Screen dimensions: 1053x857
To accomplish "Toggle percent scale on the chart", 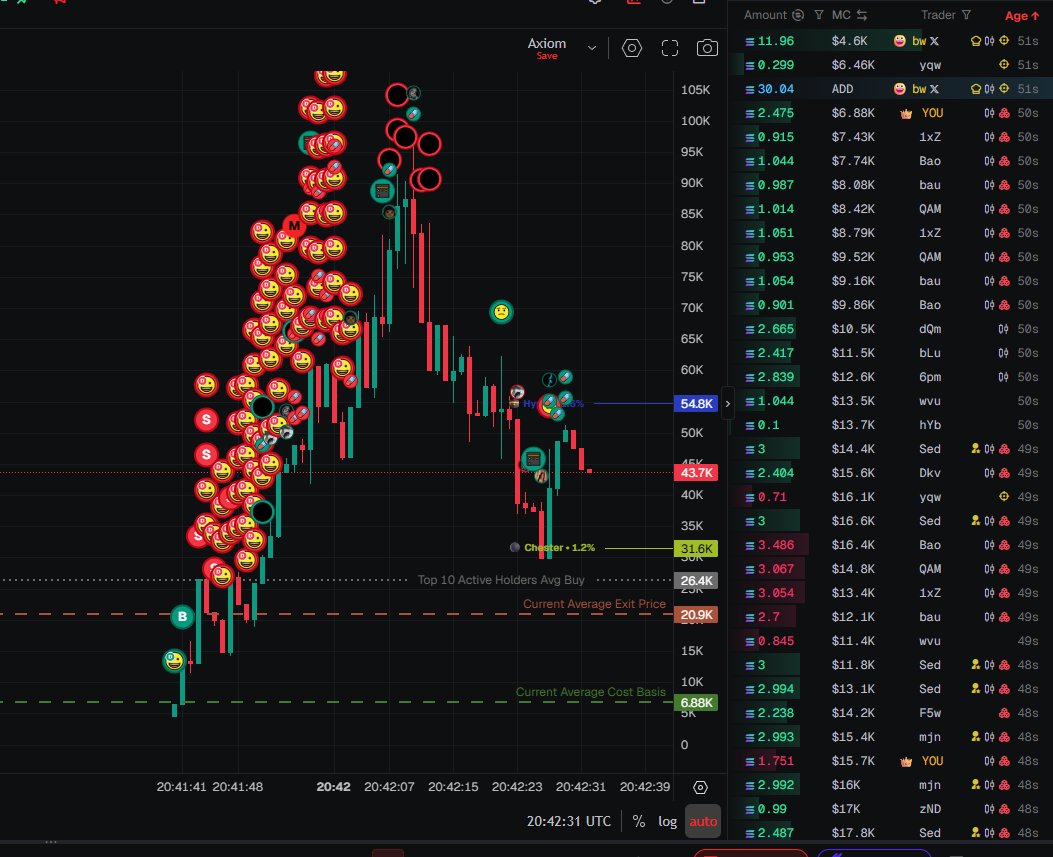I will 638,821.
